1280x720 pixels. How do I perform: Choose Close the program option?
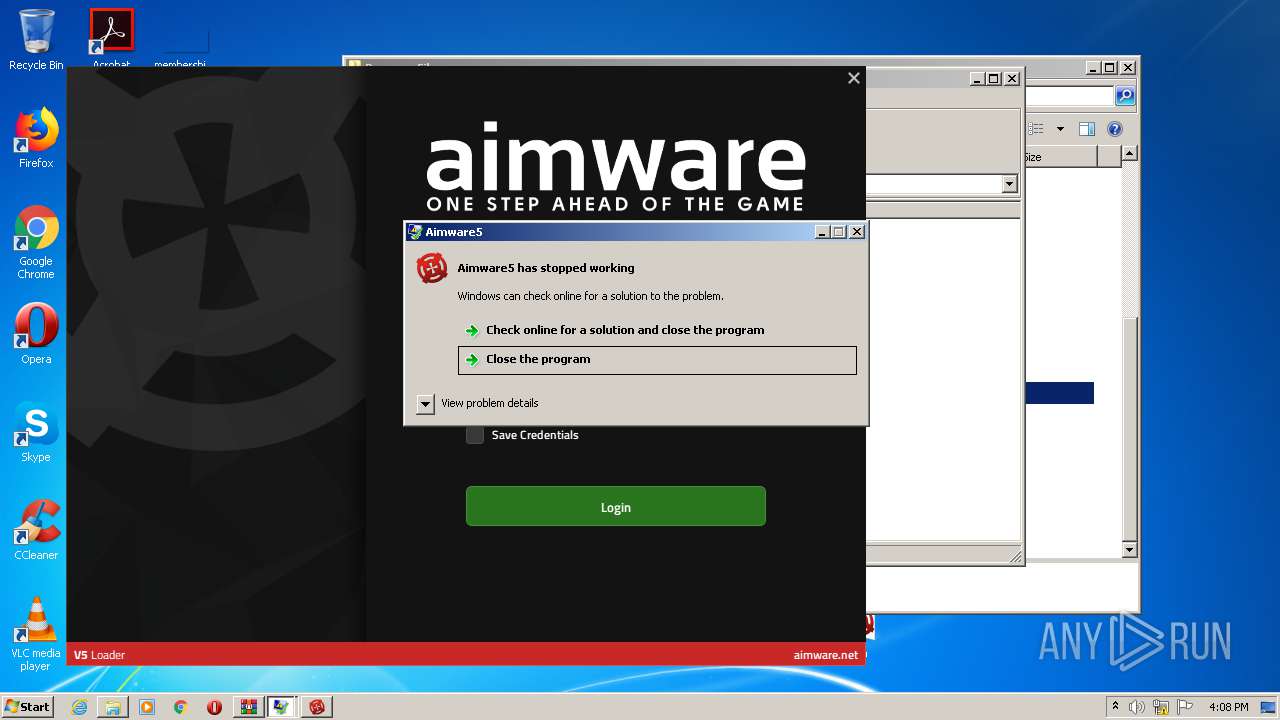(657, 360)
